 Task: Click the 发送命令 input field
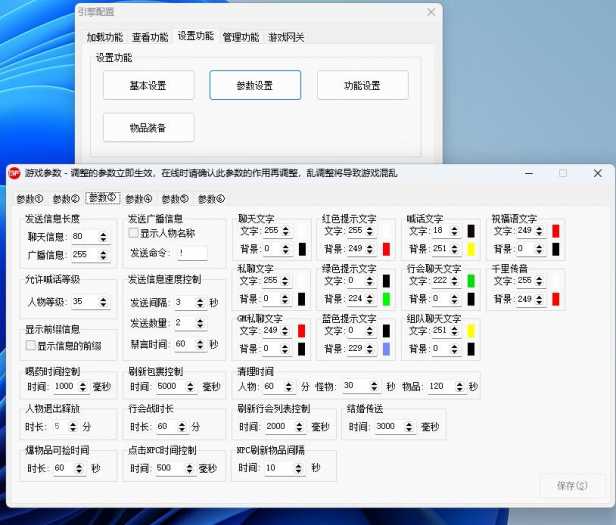click(192, 253)
